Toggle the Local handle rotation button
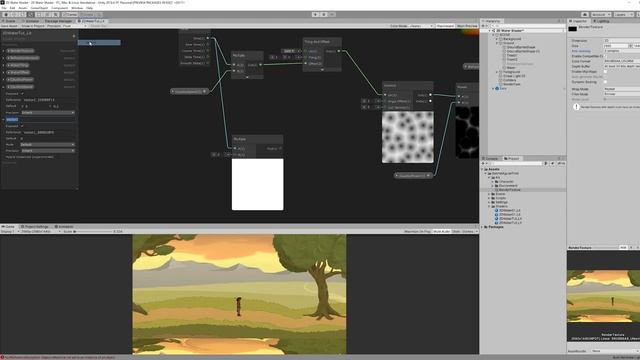The width and height of the screenshot is (640, 360). (87, 15)
